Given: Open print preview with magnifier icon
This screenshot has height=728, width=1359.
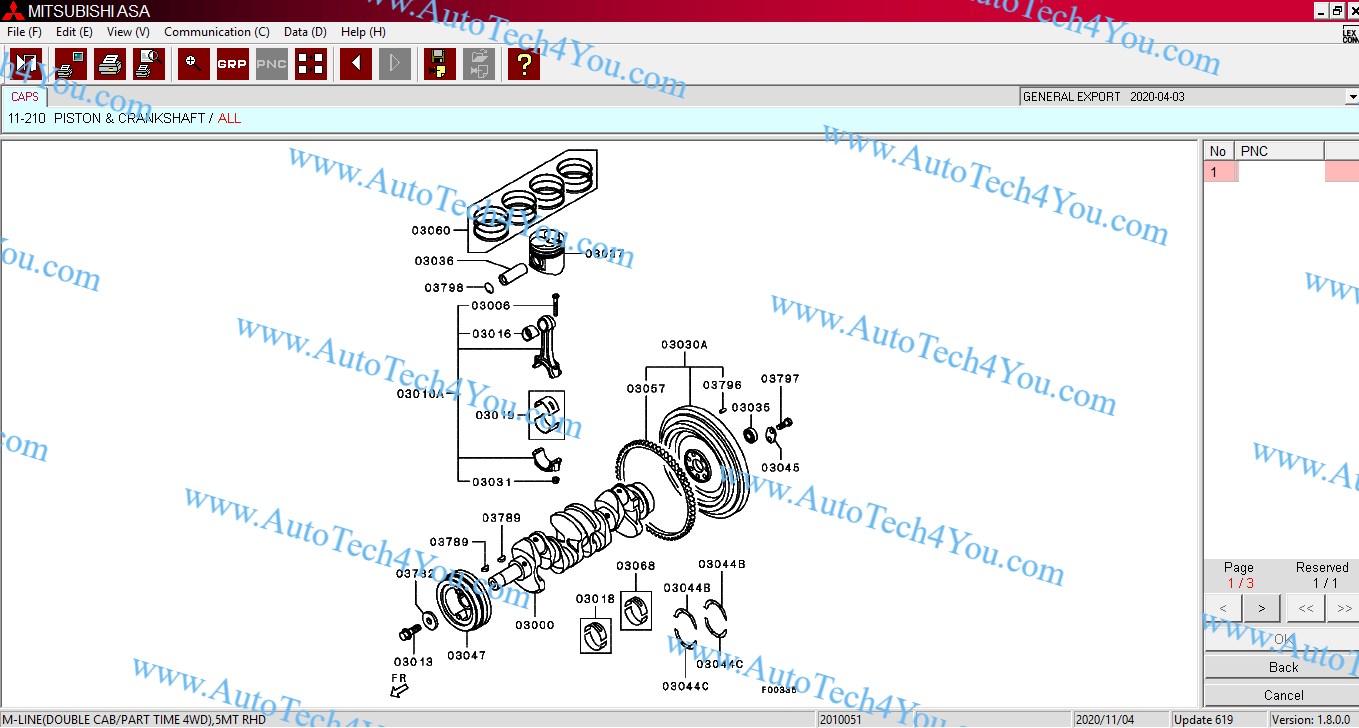Looking at the screenshot, I should tap(149, 64).
